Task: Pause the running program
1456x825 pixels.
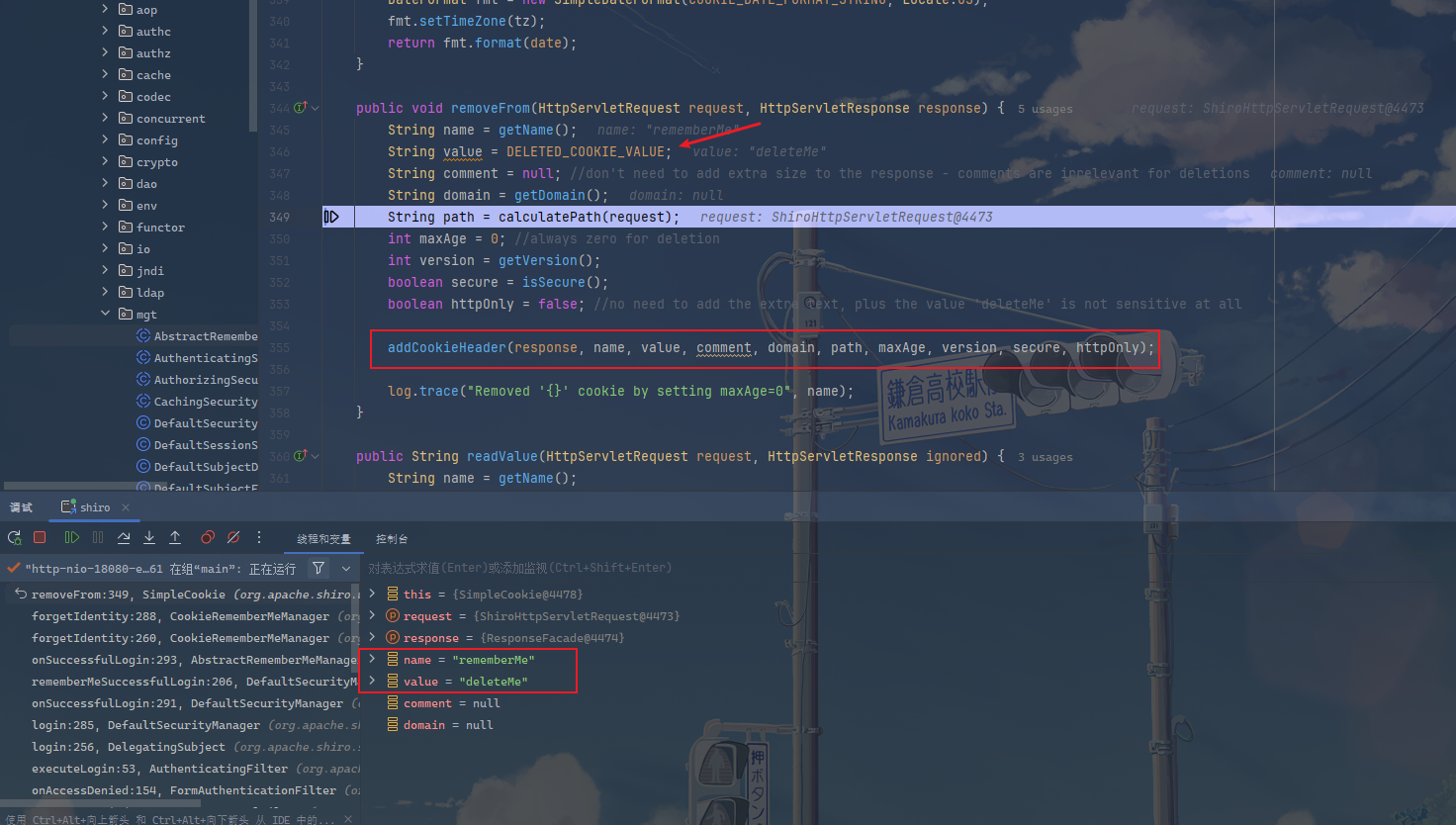Action: click(x=97, y=537)
